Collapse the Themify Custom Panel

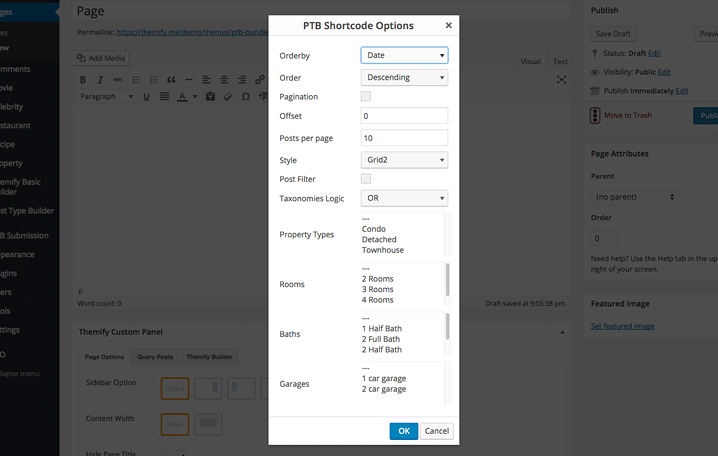tap(562, 332)
